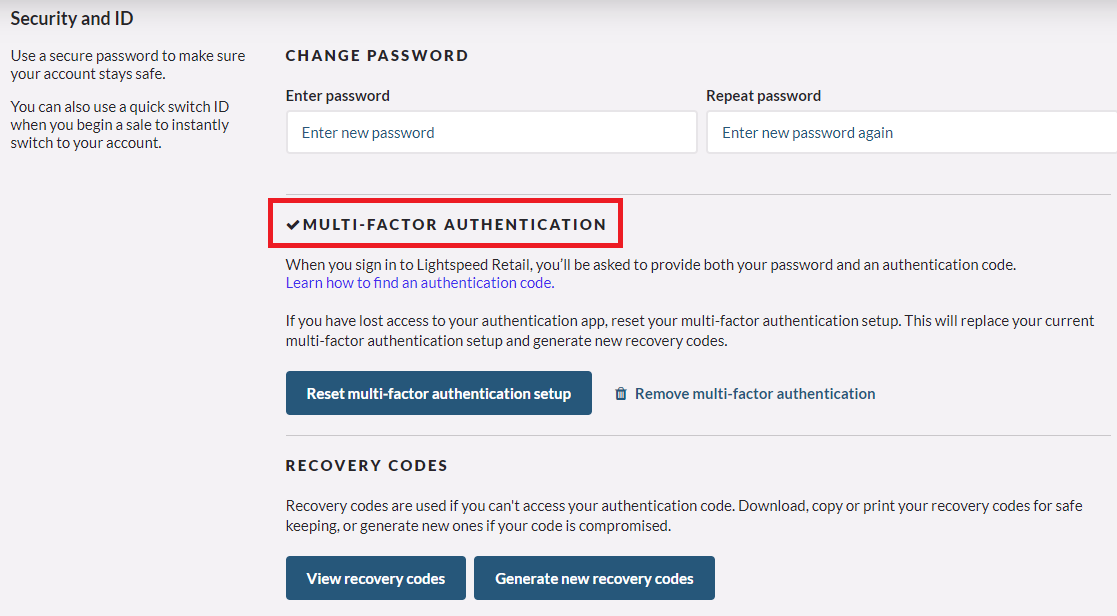The height and width of the screenshot is (616, 1117).
Task: Focus the Enter new password again field
Action: [x=910, y=132]
